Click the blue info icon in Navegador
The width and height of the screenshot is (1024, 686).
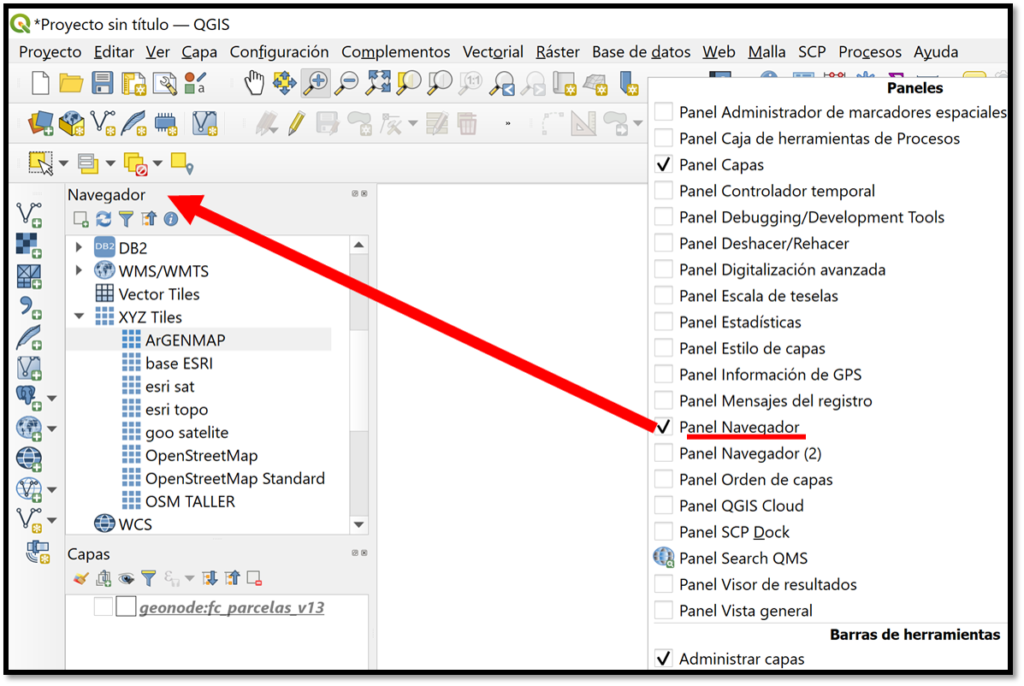click(x=171, y=219)
